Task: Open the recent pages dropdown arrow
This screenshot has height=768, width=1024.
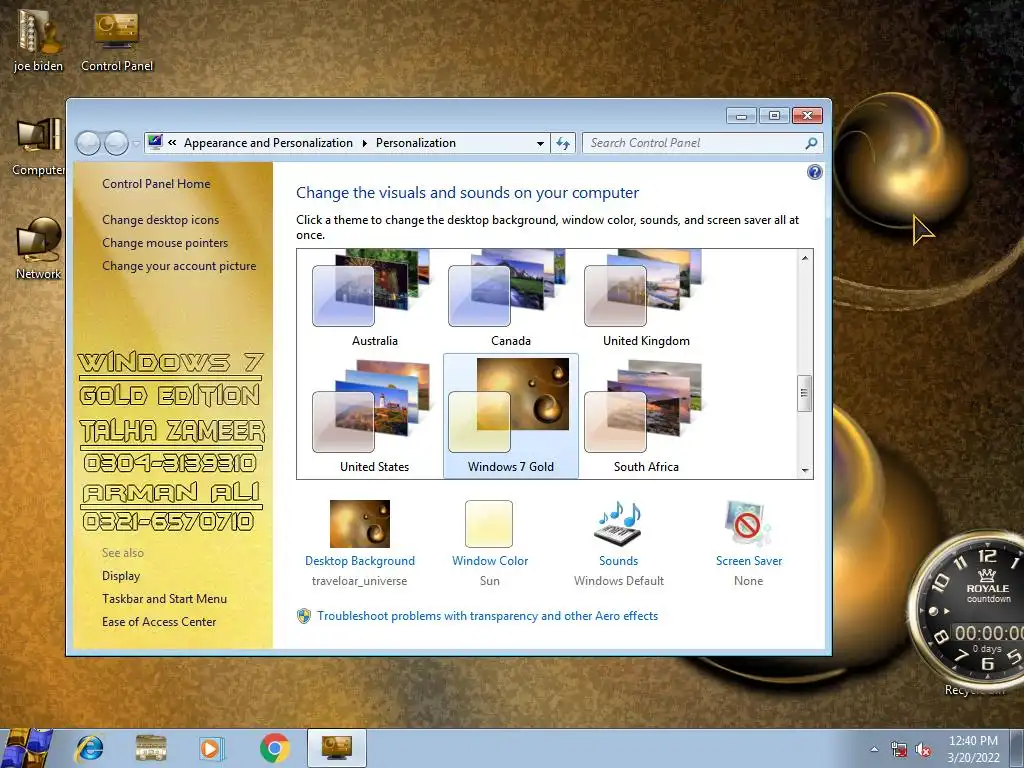Action: (x=135, y=143)
